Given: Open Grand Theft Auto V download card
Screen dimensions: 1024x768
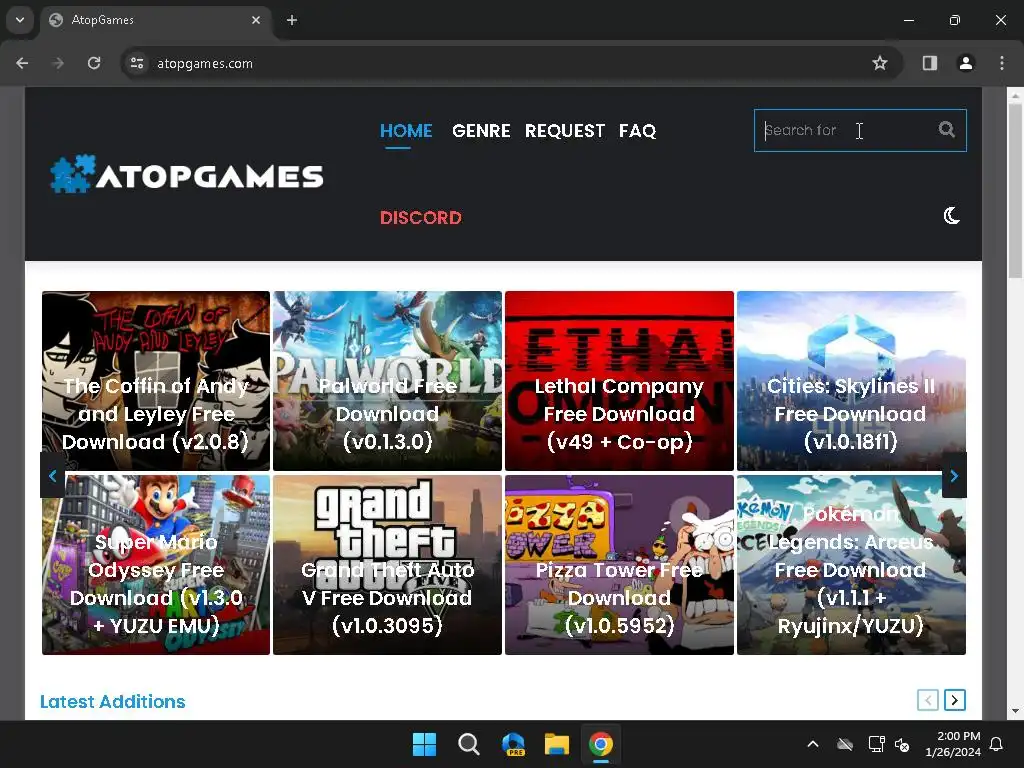Looking at the screenshot, I should [x=387, y=565].
